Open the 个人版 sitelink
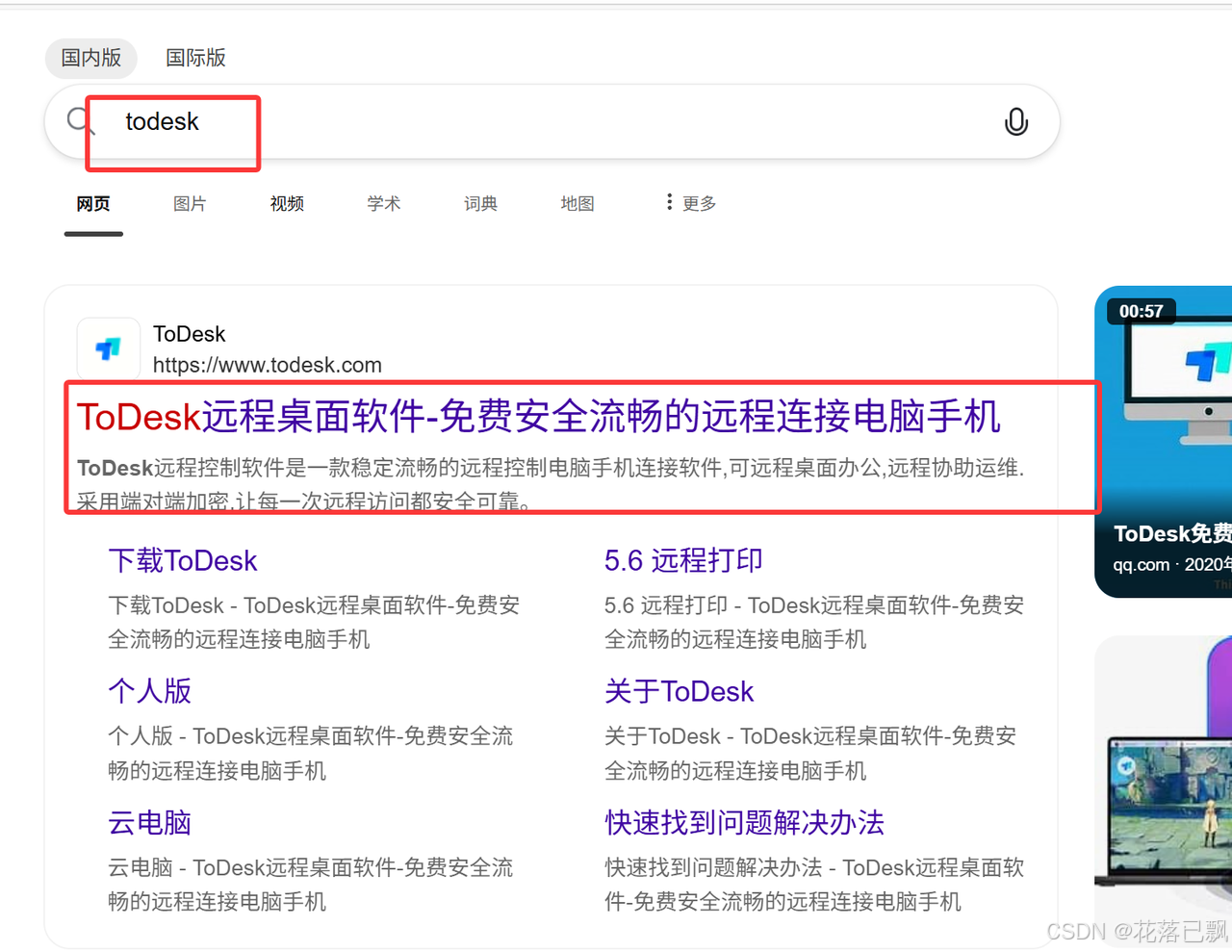The image size is (1232, 952). pos(149,691)
